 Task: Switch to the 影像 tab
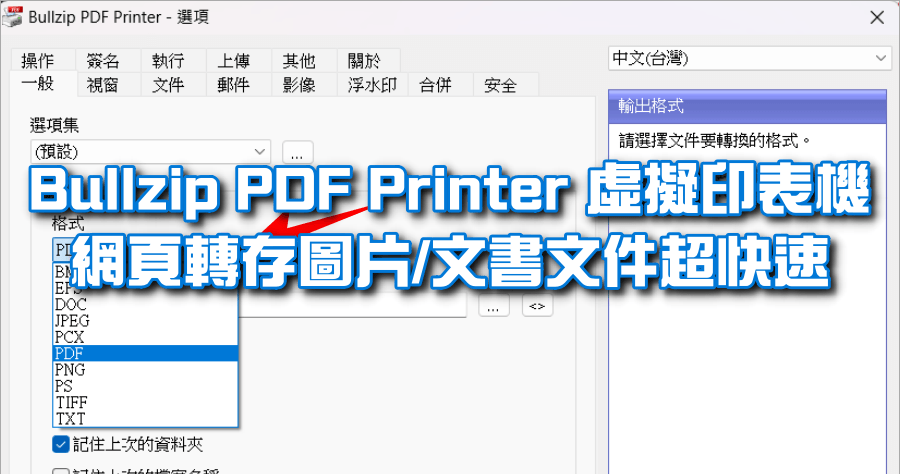pyautogui.click(x=304, y=85)
